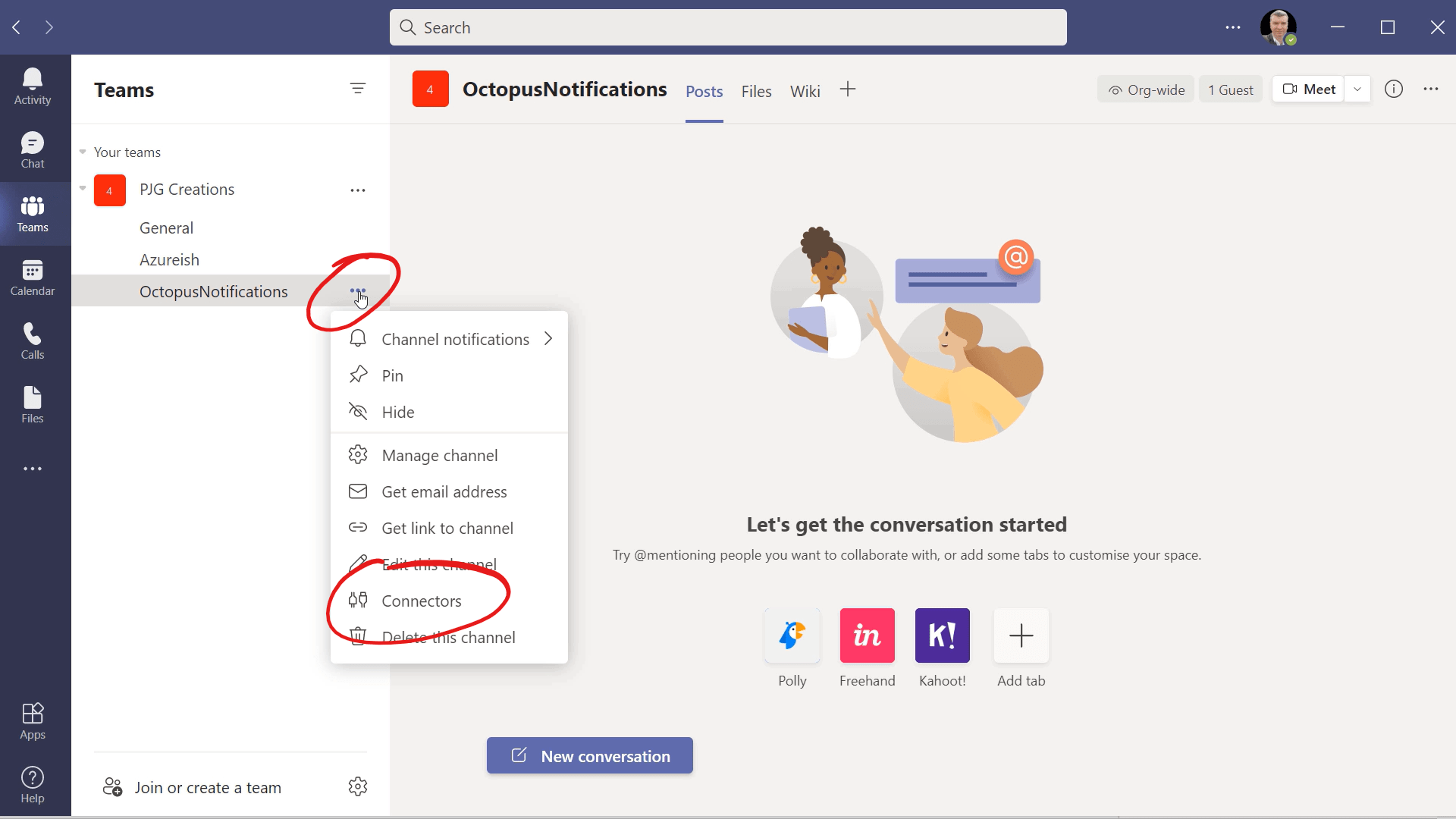This screenshot has width=1456, height=819.
Task: Open the Activity feed
Action: click(x=33, y=86)
